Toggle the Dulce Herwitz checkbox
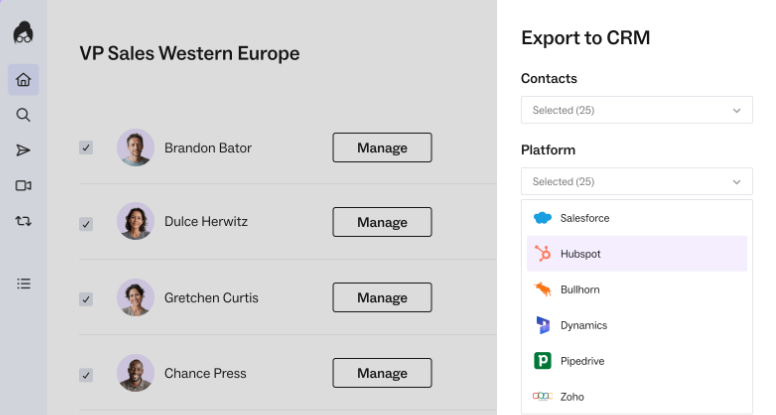This screenshot has width=776, height=415. [86, 223]
